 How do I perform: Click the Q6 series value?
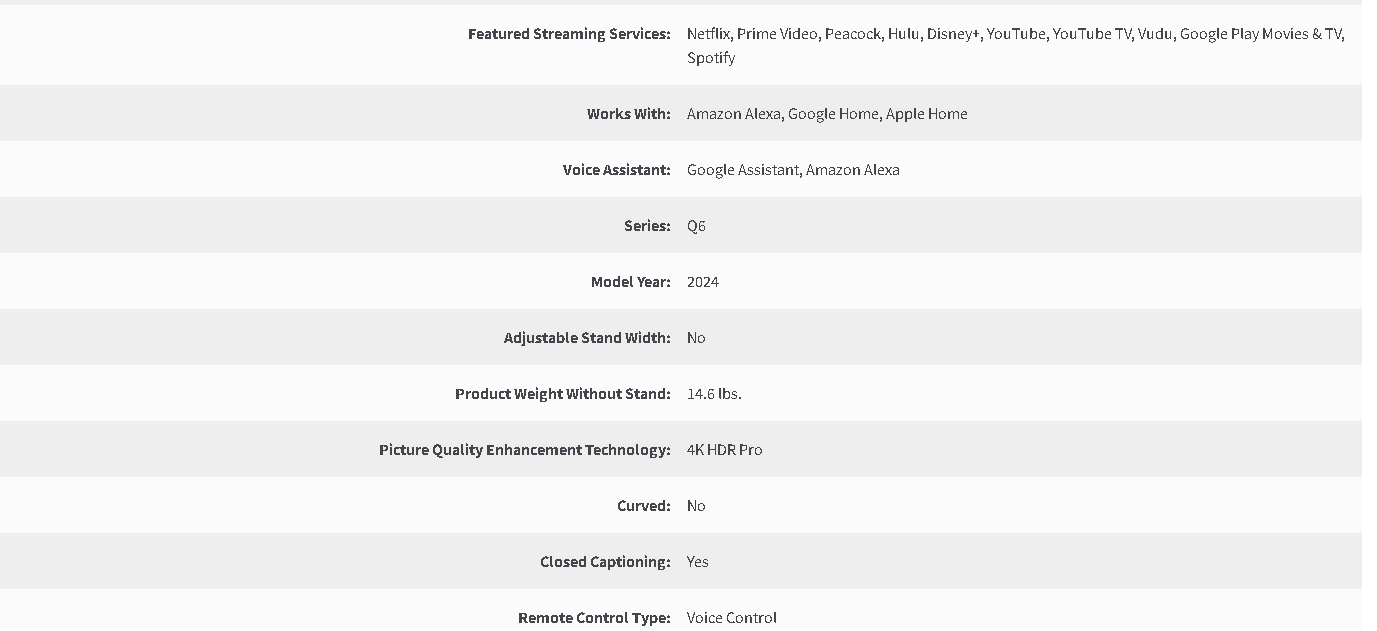pos(696,226)
